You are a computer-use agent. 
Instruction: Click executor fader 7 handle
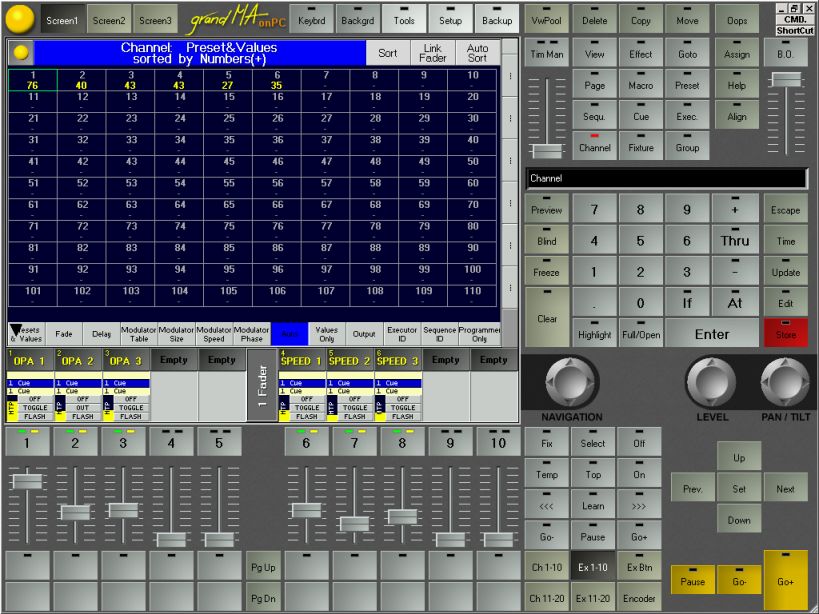coord(355,523)
